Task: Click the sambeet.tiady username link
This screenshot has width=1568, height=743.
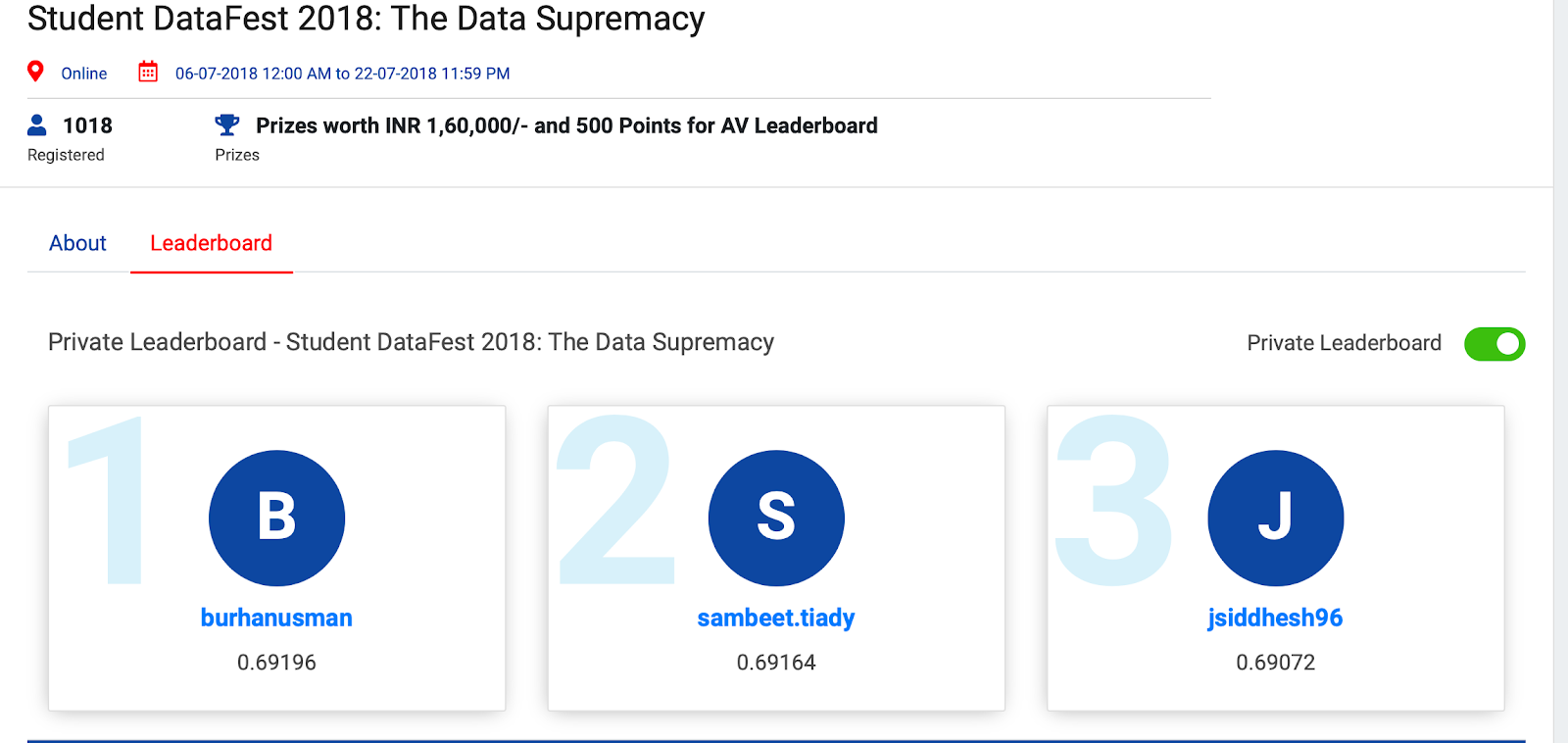Action: click(776, 618)
